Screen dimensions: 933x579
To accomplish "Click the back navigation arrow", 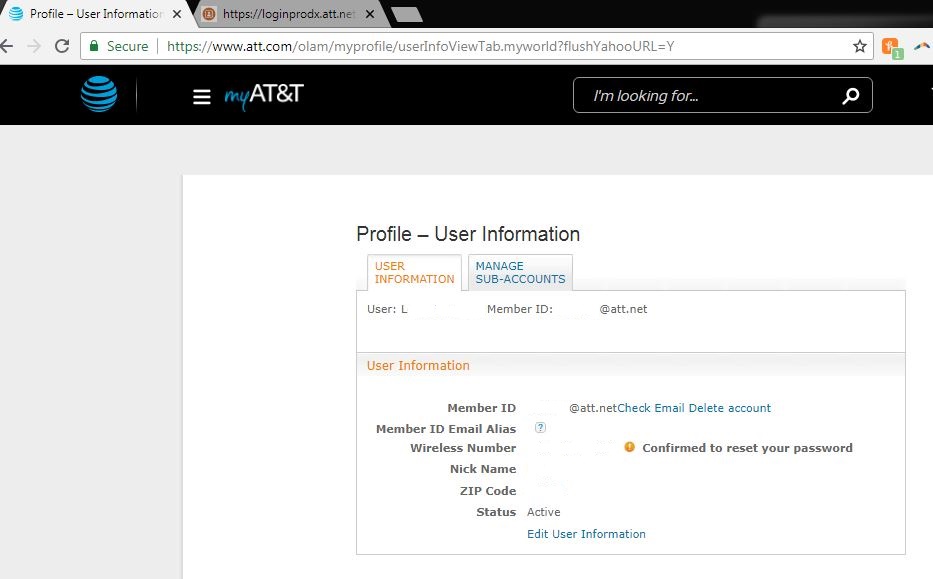I will 10,46.
